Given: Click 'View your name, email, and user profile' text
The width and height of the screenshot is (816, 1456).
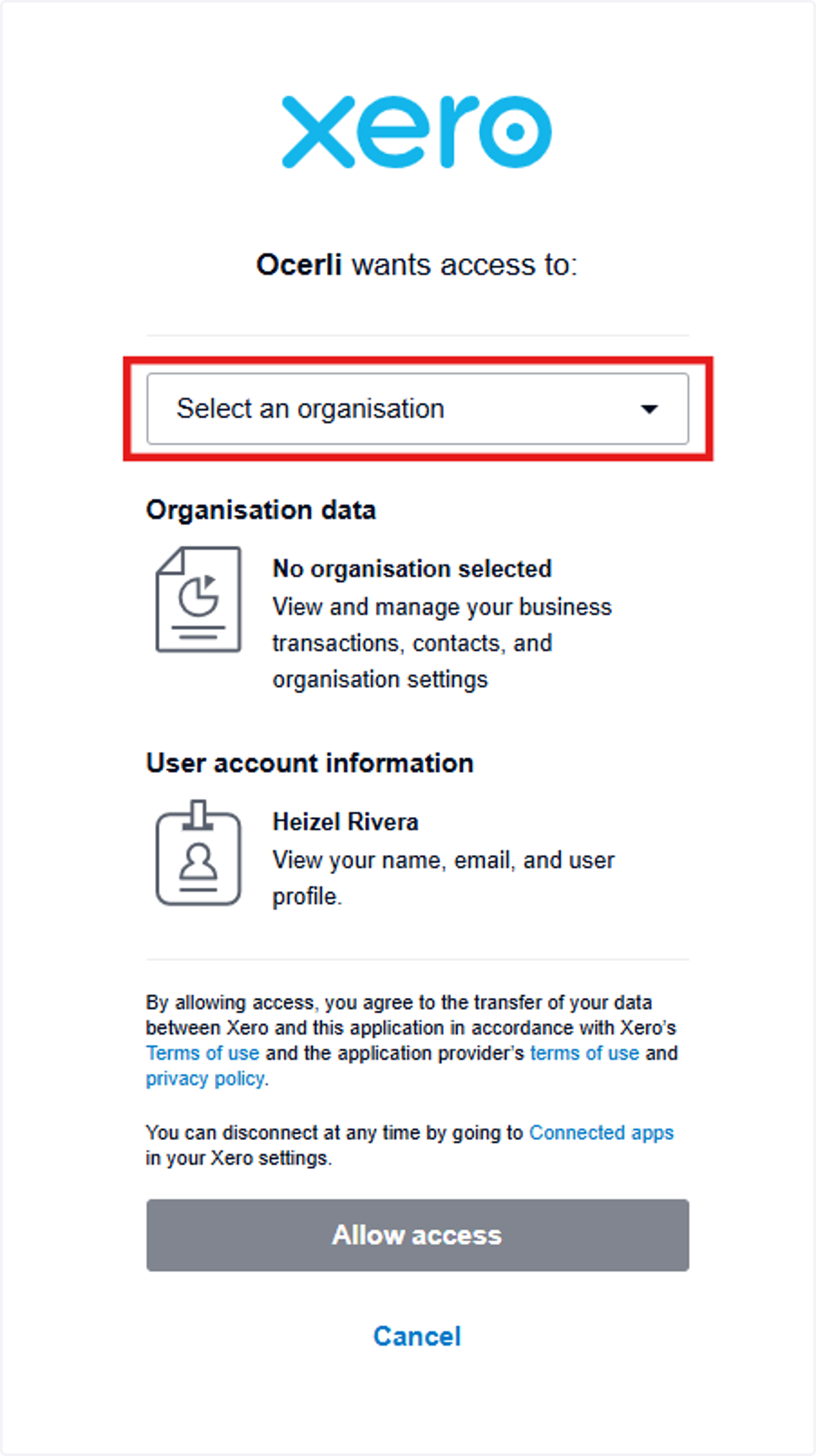Looking at the screenshot, I should point(443,878).
